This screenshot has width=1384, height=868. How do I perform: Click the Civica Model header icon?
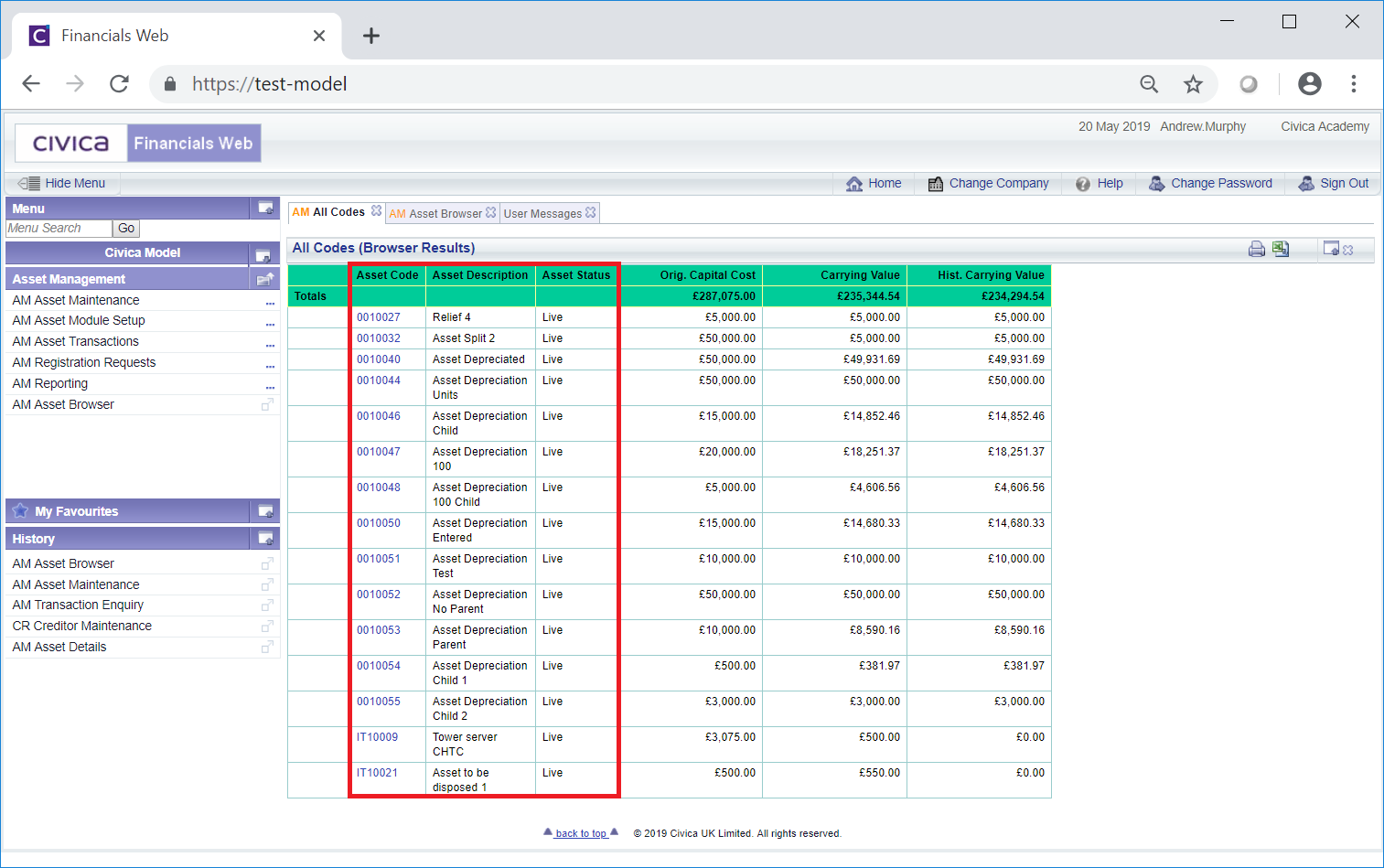pos(263,255)
